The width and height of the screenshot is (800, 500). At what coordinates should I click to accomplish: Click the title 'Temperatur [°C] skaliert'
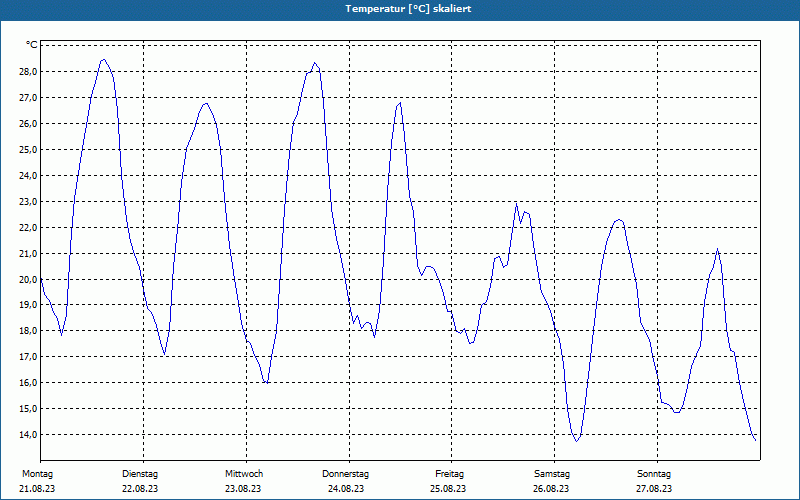coord(408,9)
